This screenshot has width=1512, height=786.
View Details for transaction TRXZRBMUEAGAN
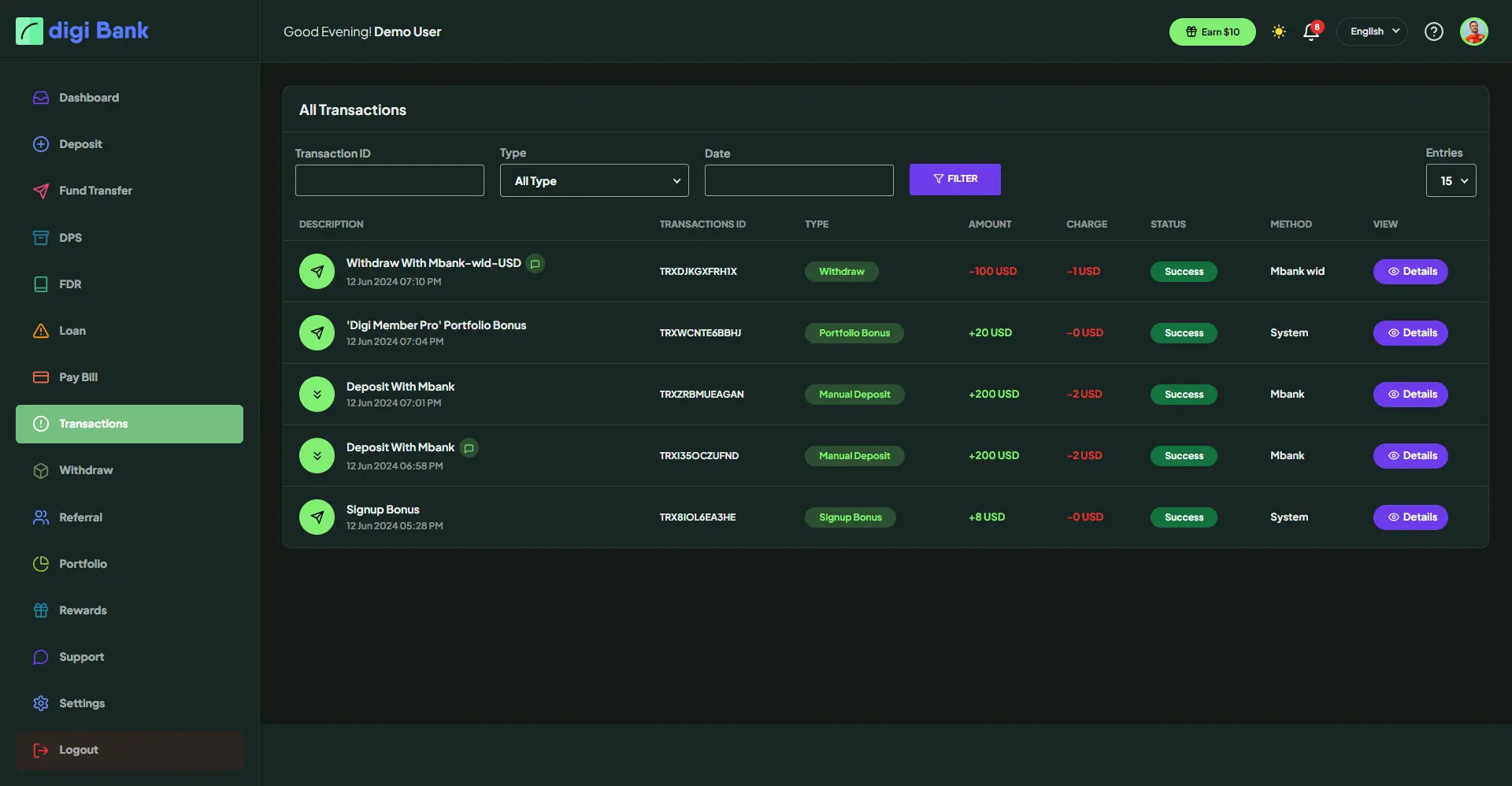[x=1410, y=395]
